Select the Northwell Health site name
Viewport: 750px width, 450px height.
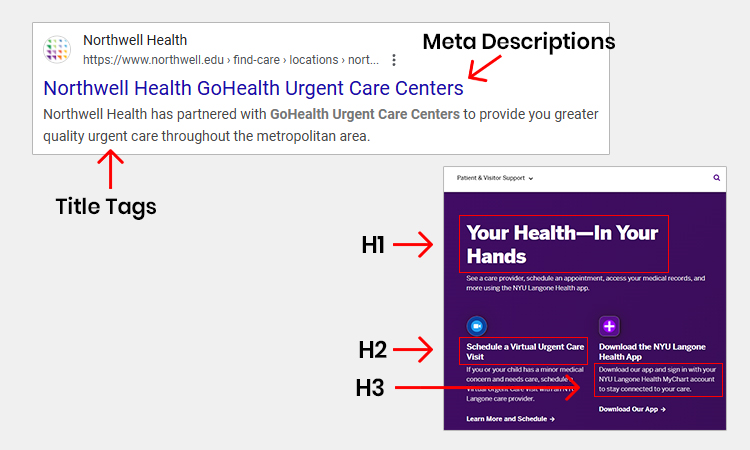tap(135, 41)
